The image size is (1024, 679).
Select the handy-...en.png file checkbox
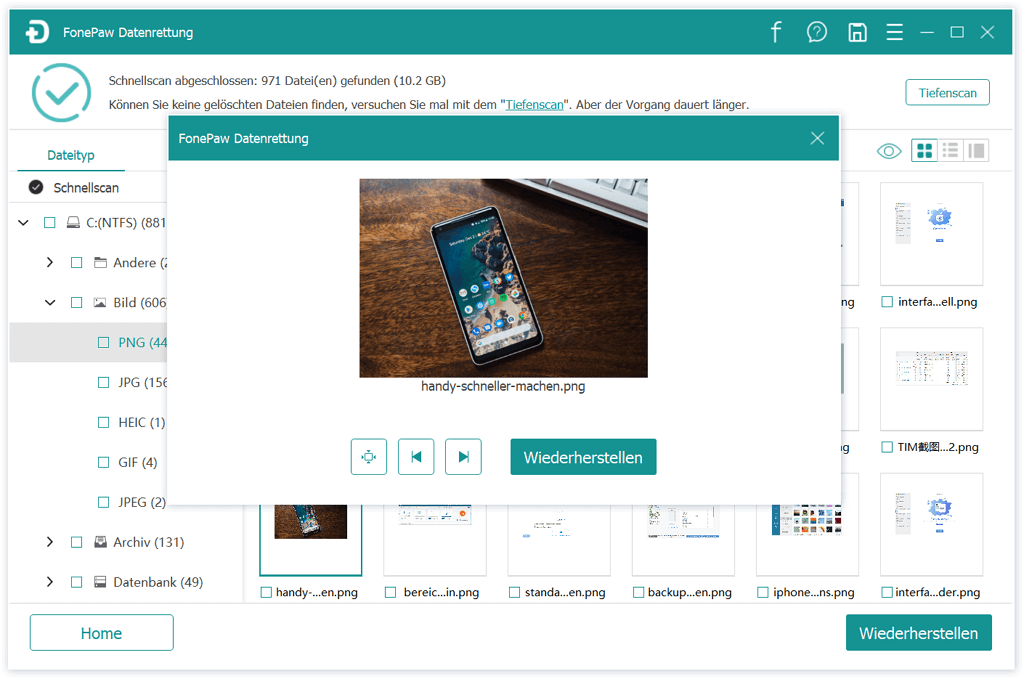click(266, 593)
